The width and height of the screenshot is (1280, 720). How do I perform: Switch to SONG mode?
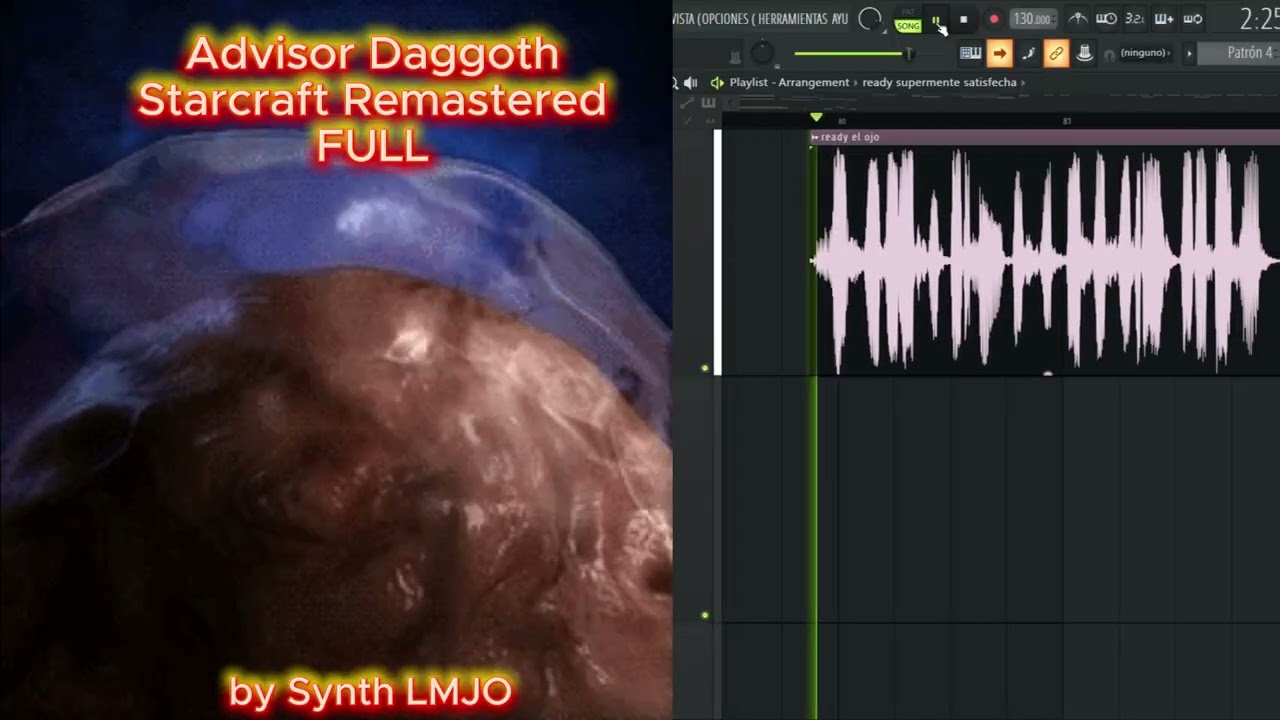point(908,26)
